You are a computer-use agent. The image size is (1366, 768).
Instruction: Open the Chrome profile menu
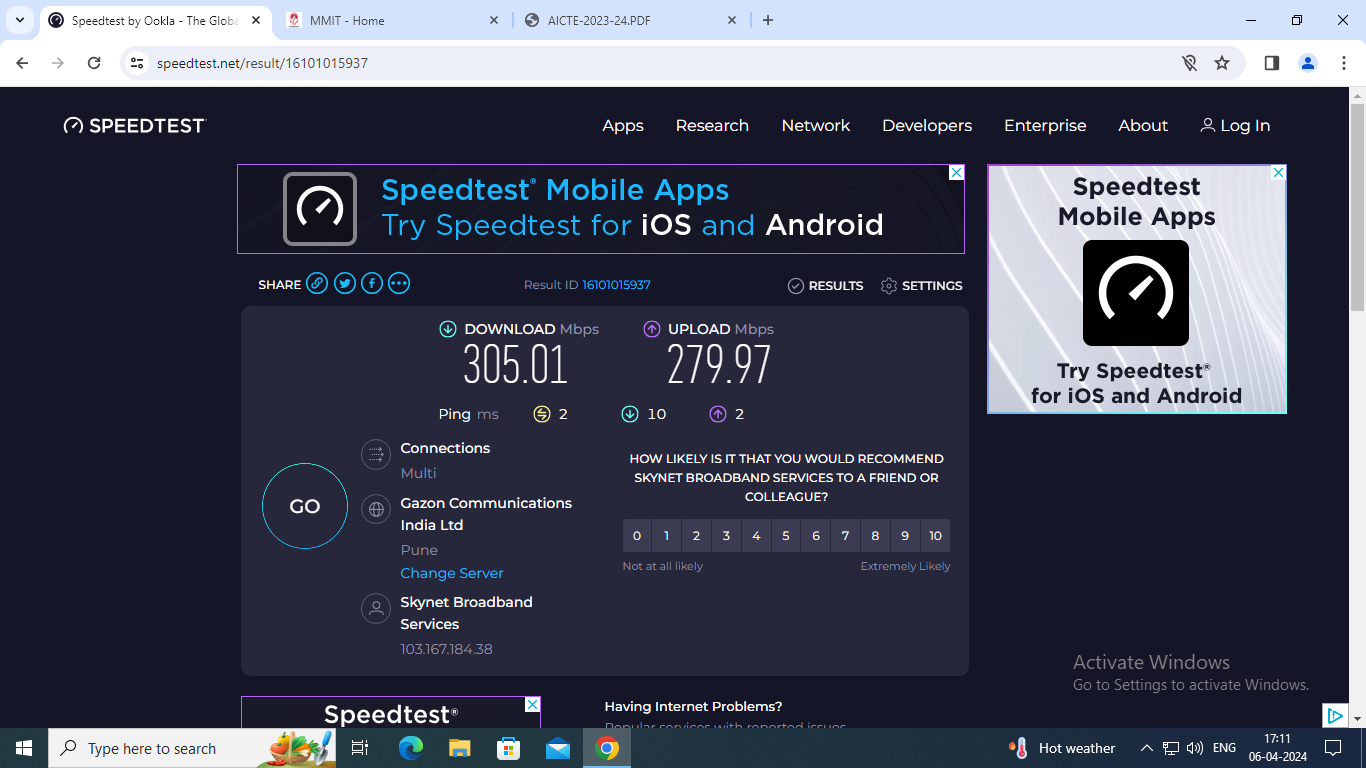(x=1307, y=62)
